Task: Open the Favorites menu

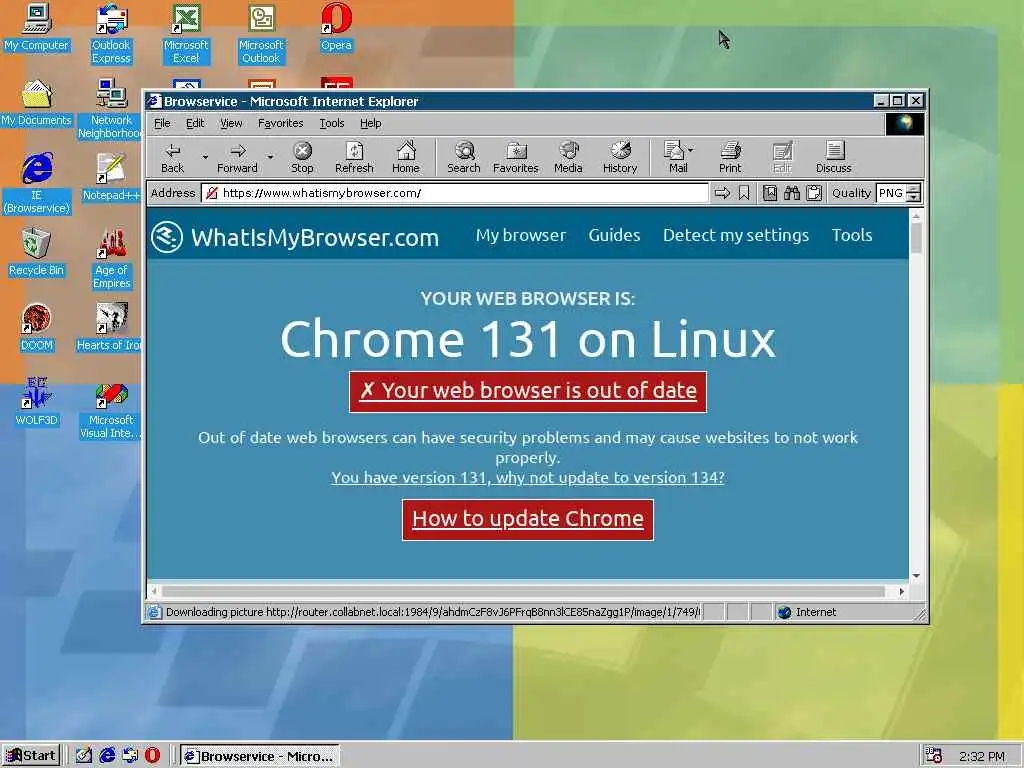Action: [x=280, y=123]
